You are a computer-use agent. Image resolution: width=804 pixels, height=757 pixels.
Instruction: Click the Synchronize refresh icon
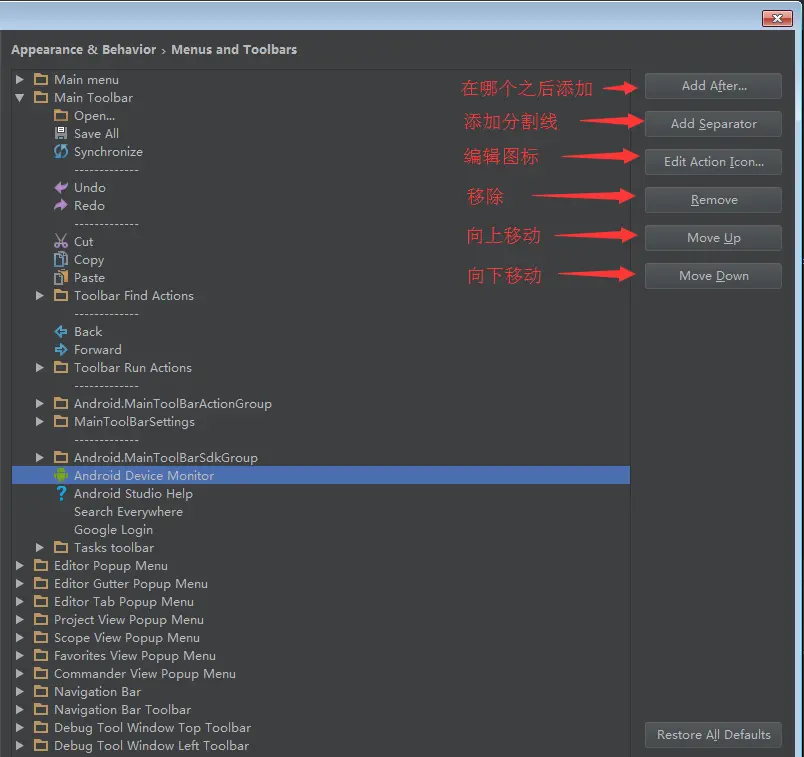click(x=61, y=151)
